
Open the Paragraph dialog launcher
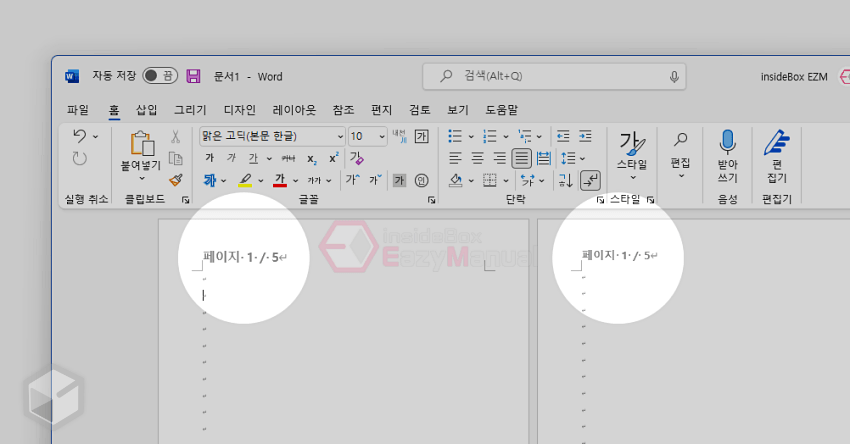[600, 200]
